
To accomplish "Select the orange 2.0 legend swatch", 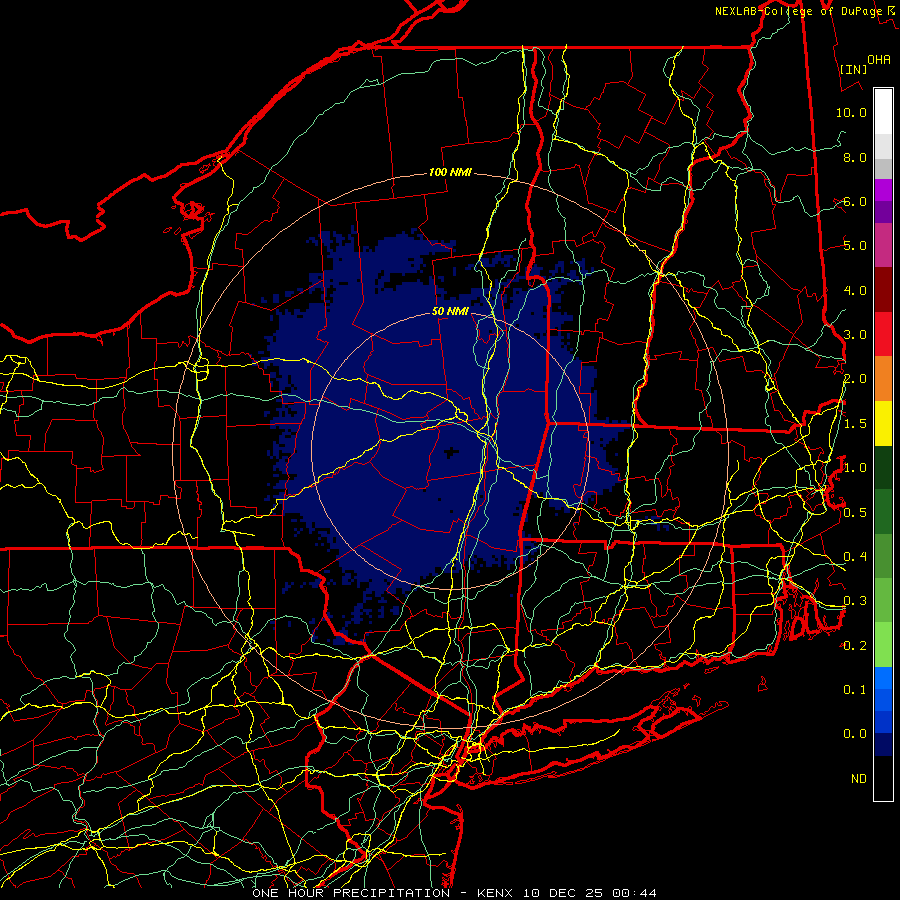I will (x=883, y=379).
